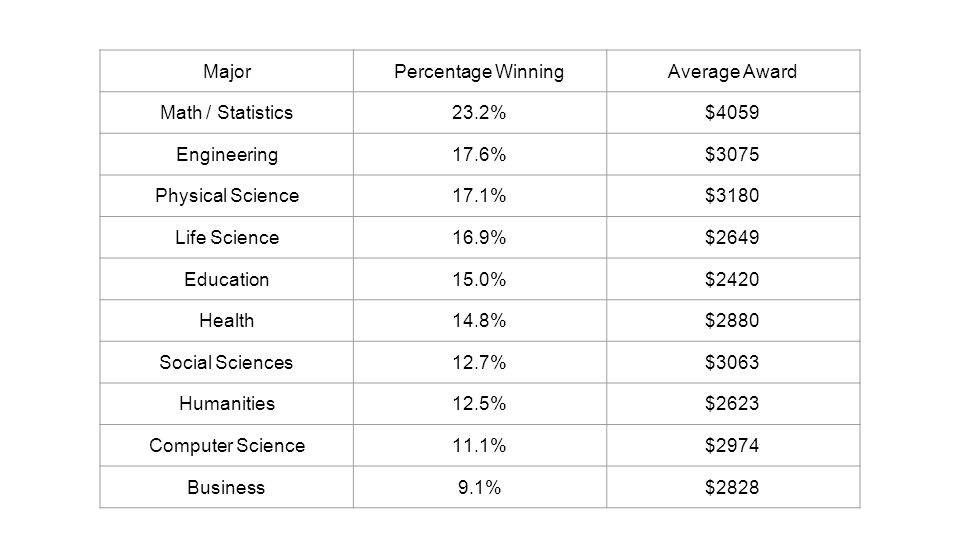
Task: Select the Computer Science cell
Action: pyautogui.click(x=227, y=445)
